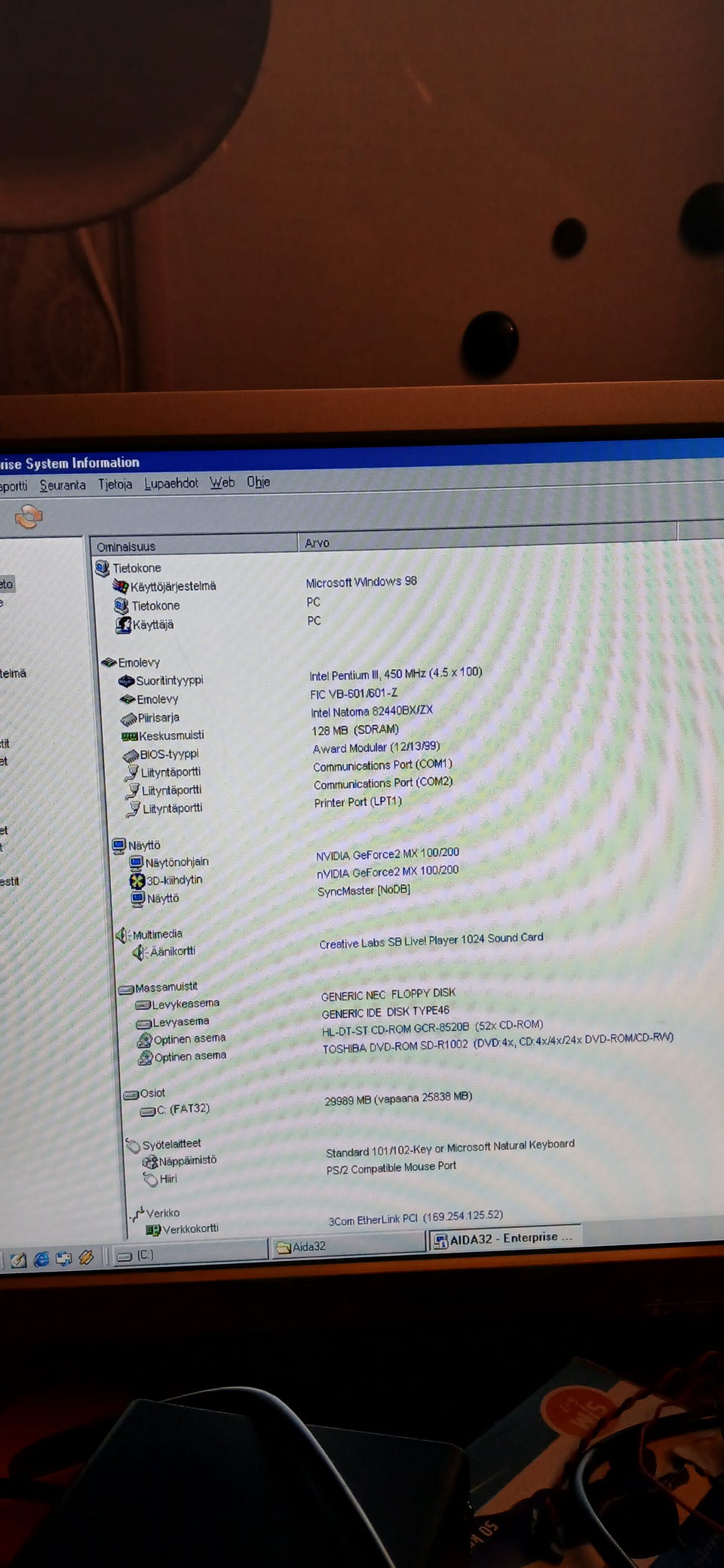Select the Piirisarja row icon
The height and width of the screenshot is (1568, 724).
pos(128,718)
